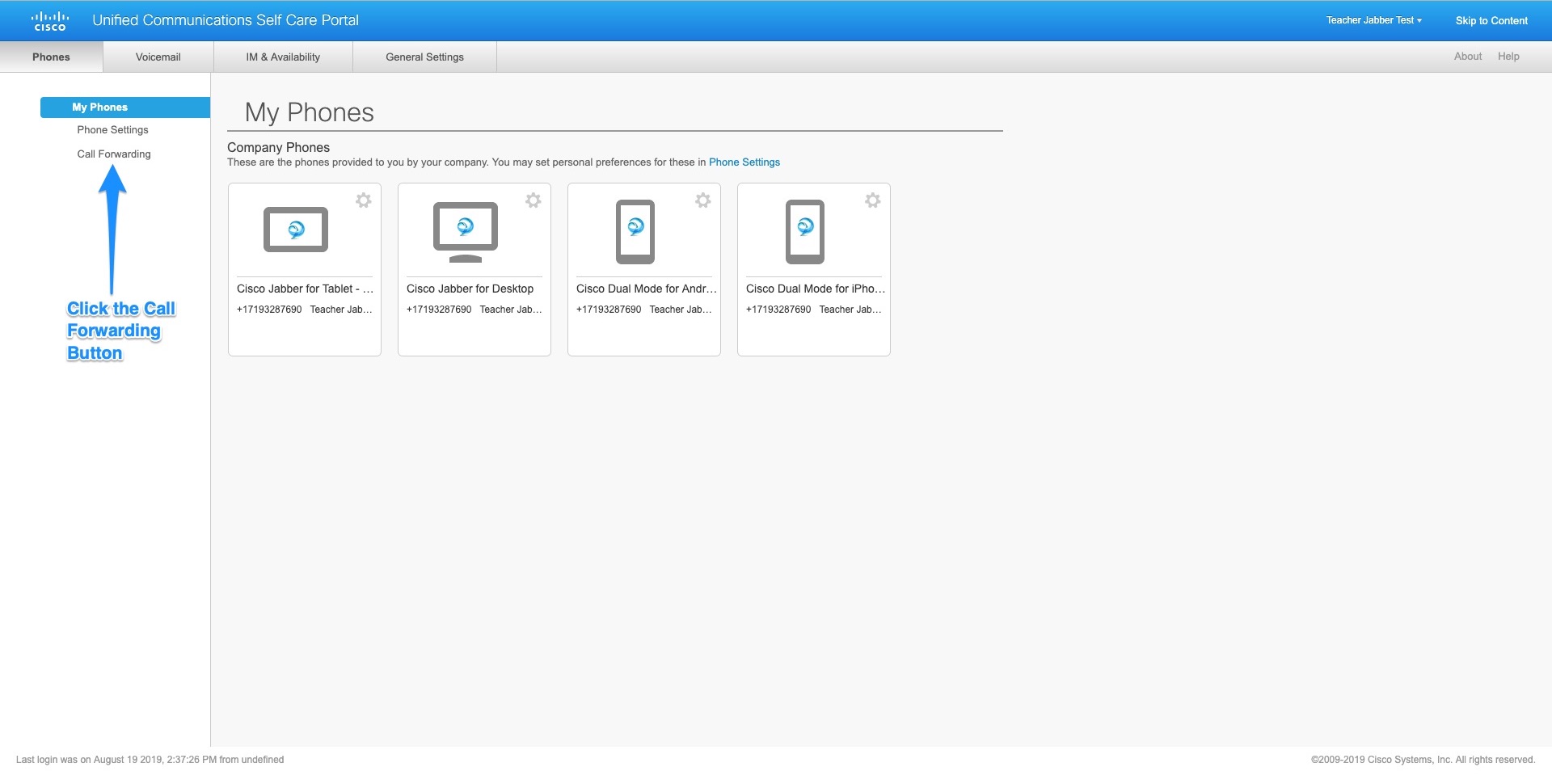Follow Phone Settings link in description
Viewport: 1552px width, 784px height.
click(x=744, y=162)
